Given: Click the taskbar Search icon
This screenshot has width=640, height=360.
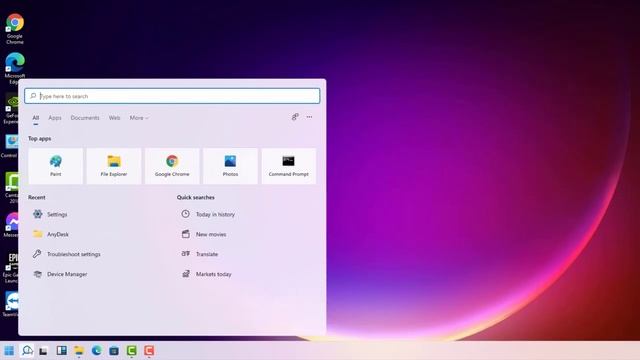Looking at the screenshot, I should [x=27, y=351].
